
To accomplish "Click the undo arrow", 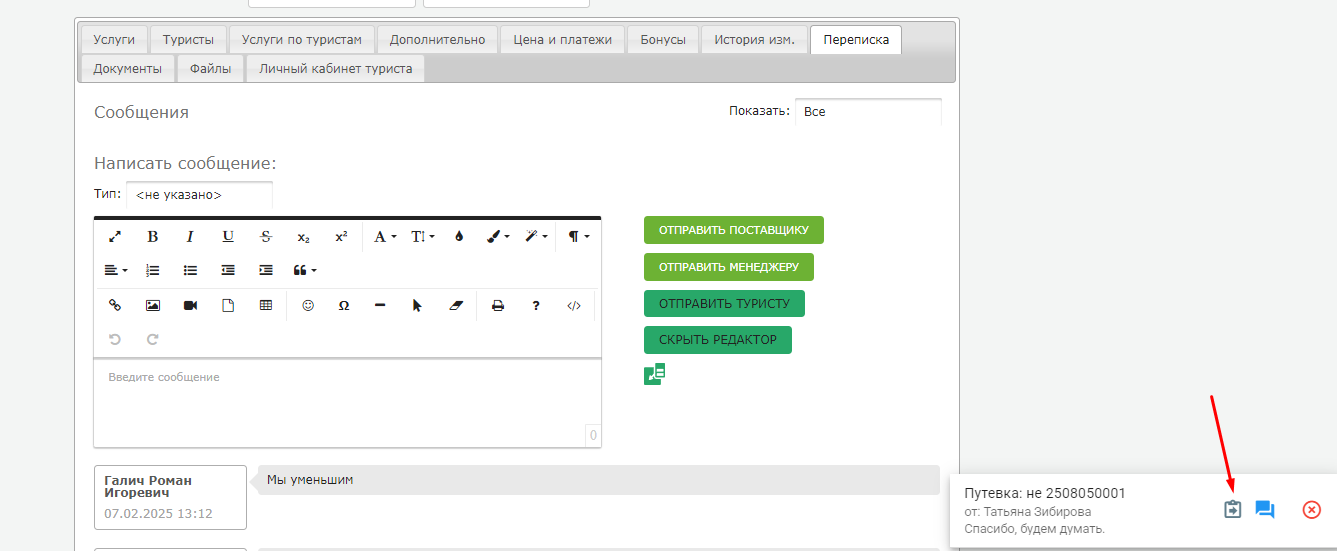I will click(x=115, y=339).
